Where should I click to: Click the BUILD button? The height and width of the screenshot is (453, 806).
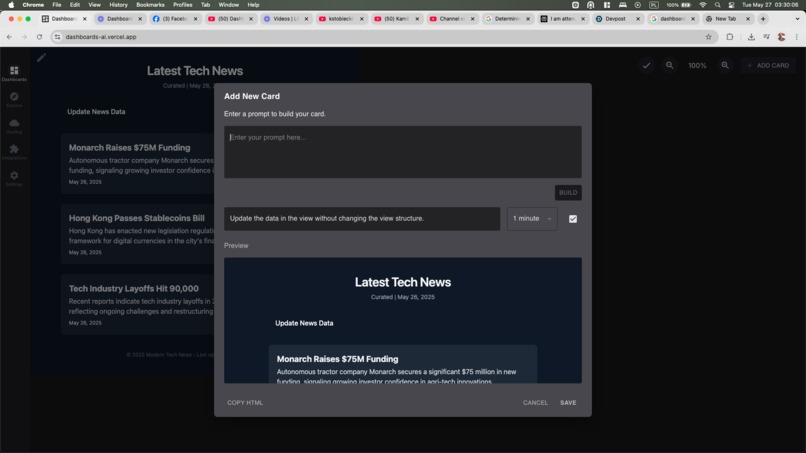point(568,192)
